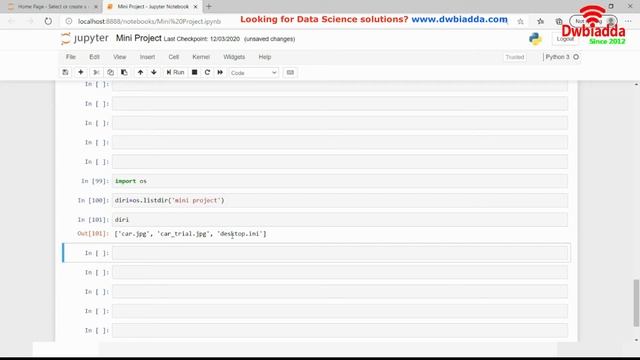Screen dimensions: 640x360
Task: Paste cells below icon
Action: tap(124, 72)
